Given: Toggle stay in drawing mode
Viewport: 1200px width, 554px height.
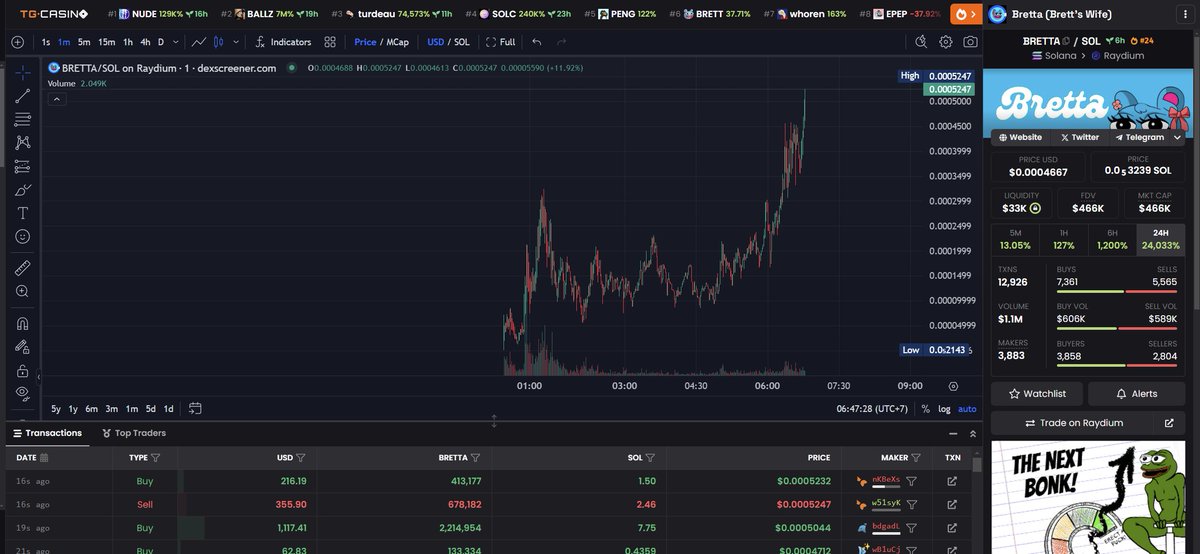Looking at the screenshot, I should click(22, 347).
